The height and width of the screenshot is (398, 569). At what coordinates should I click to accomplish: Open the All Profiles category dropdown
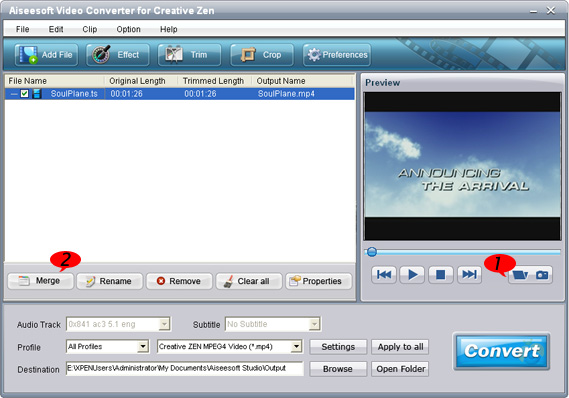pyautogui.click(x=143, y=346)
